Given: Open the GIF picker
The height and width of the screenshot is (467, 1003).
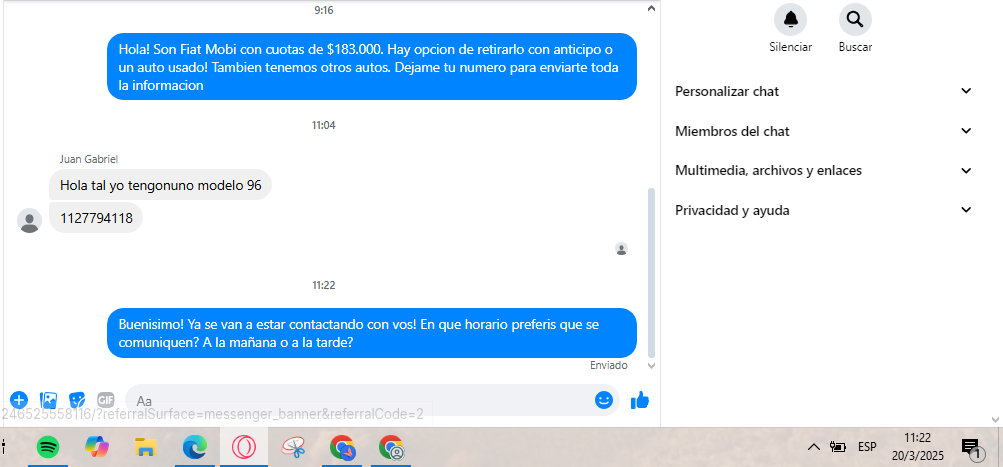Looking at the screenshot, I should pyautogui.click(x=106, y=400).
